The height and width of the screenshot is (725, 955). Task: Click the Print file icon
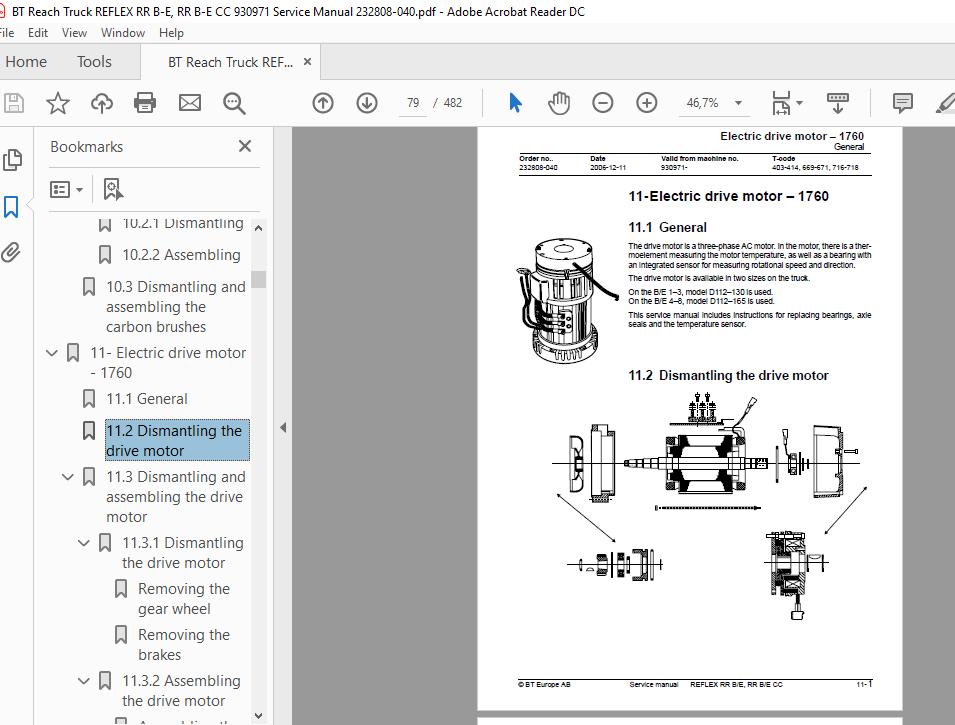(x=145, y=103)
